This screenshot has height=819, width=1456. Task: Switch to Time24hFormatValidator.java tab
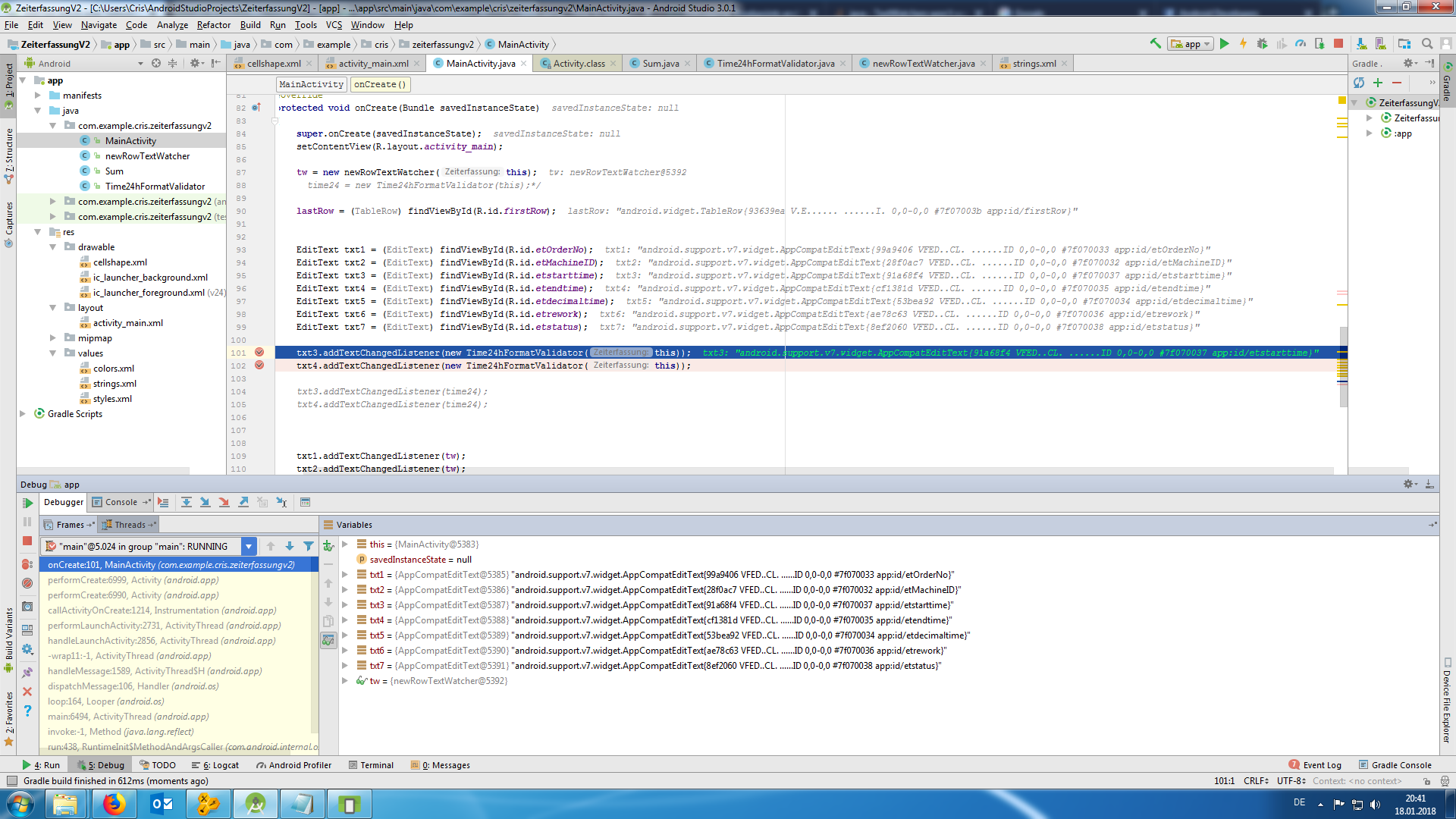(775, 64)
